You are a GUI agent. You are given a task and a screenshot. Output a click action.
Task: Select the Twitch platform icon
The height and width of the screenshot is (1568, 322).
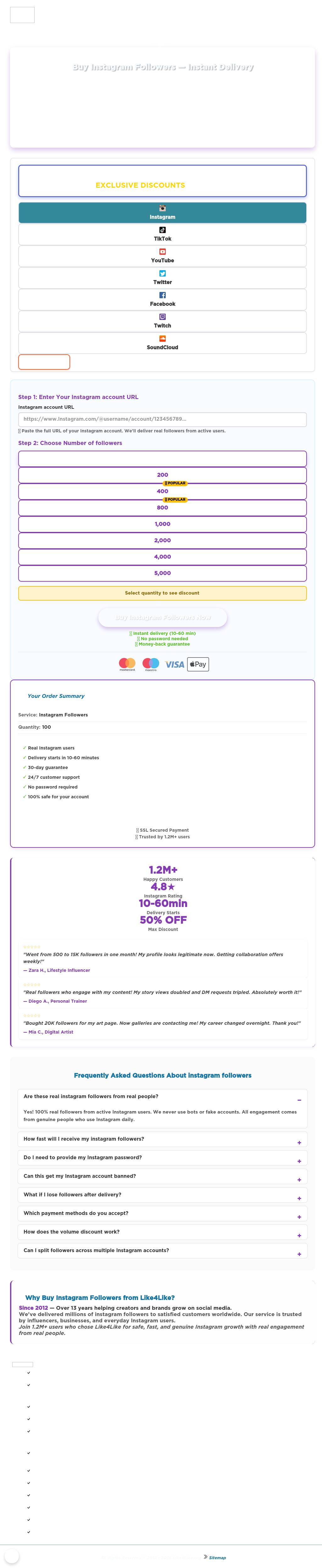162,316
